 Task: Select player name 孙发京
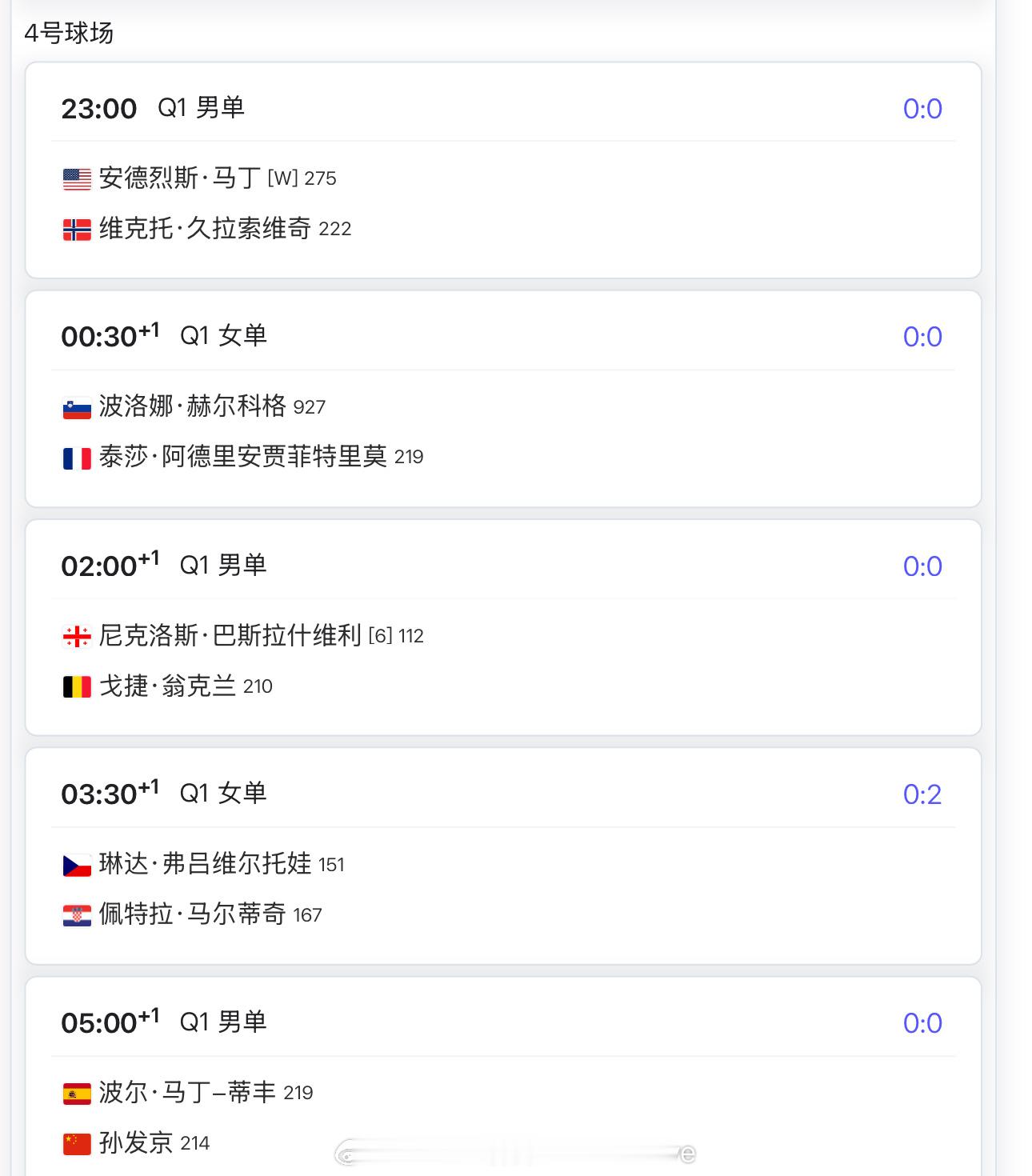coord(136,1142)
